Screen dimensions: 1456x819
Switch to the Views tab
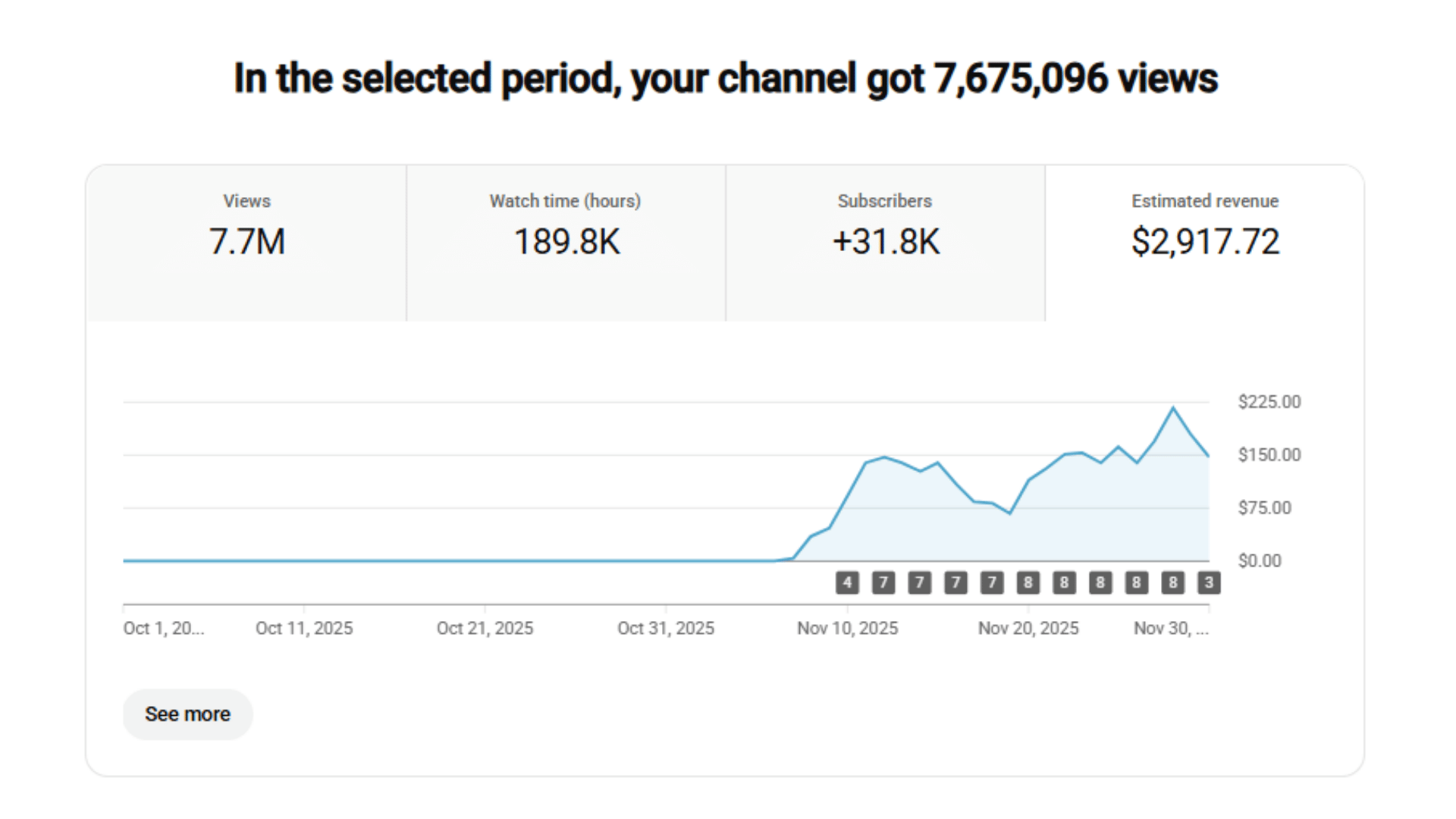click(x=246, y=243)
